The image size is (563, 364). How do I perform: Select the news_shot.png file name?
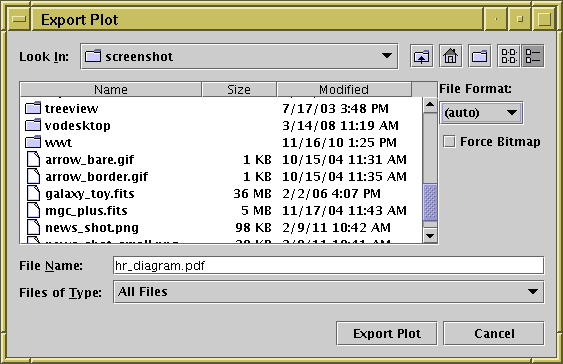click(92, 228)
